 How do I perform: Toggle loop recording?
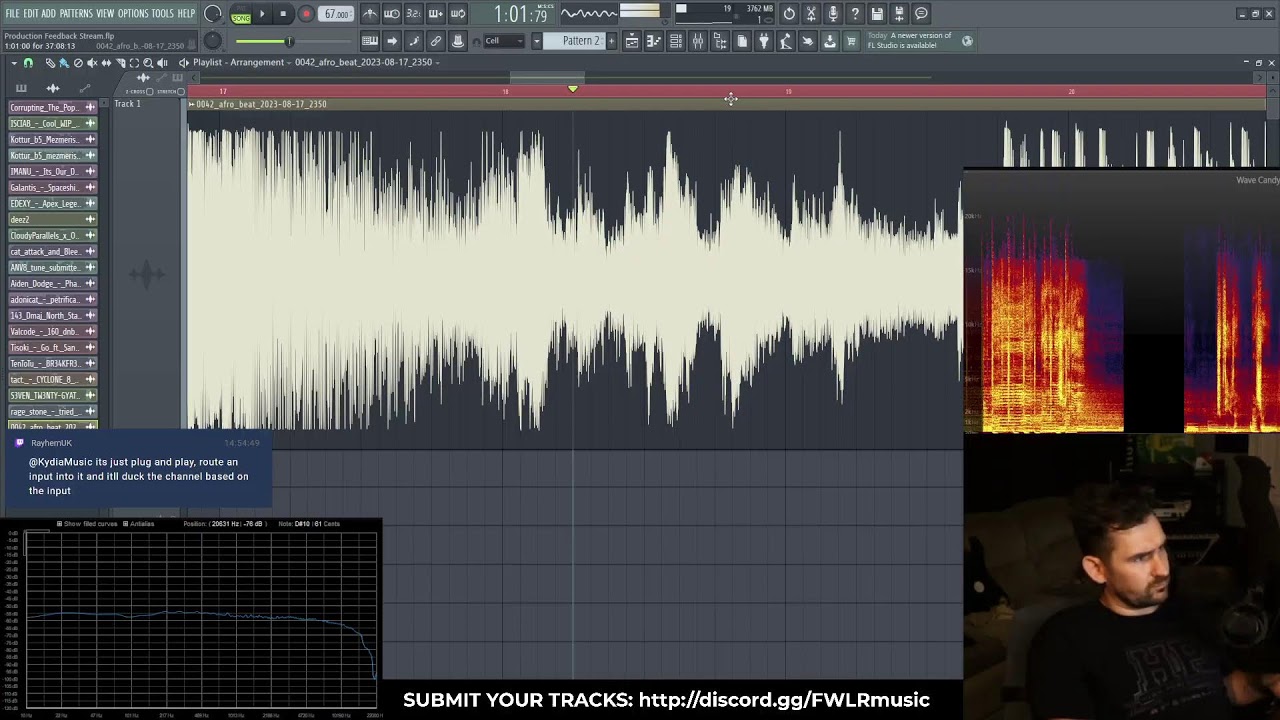click(457, 14)
